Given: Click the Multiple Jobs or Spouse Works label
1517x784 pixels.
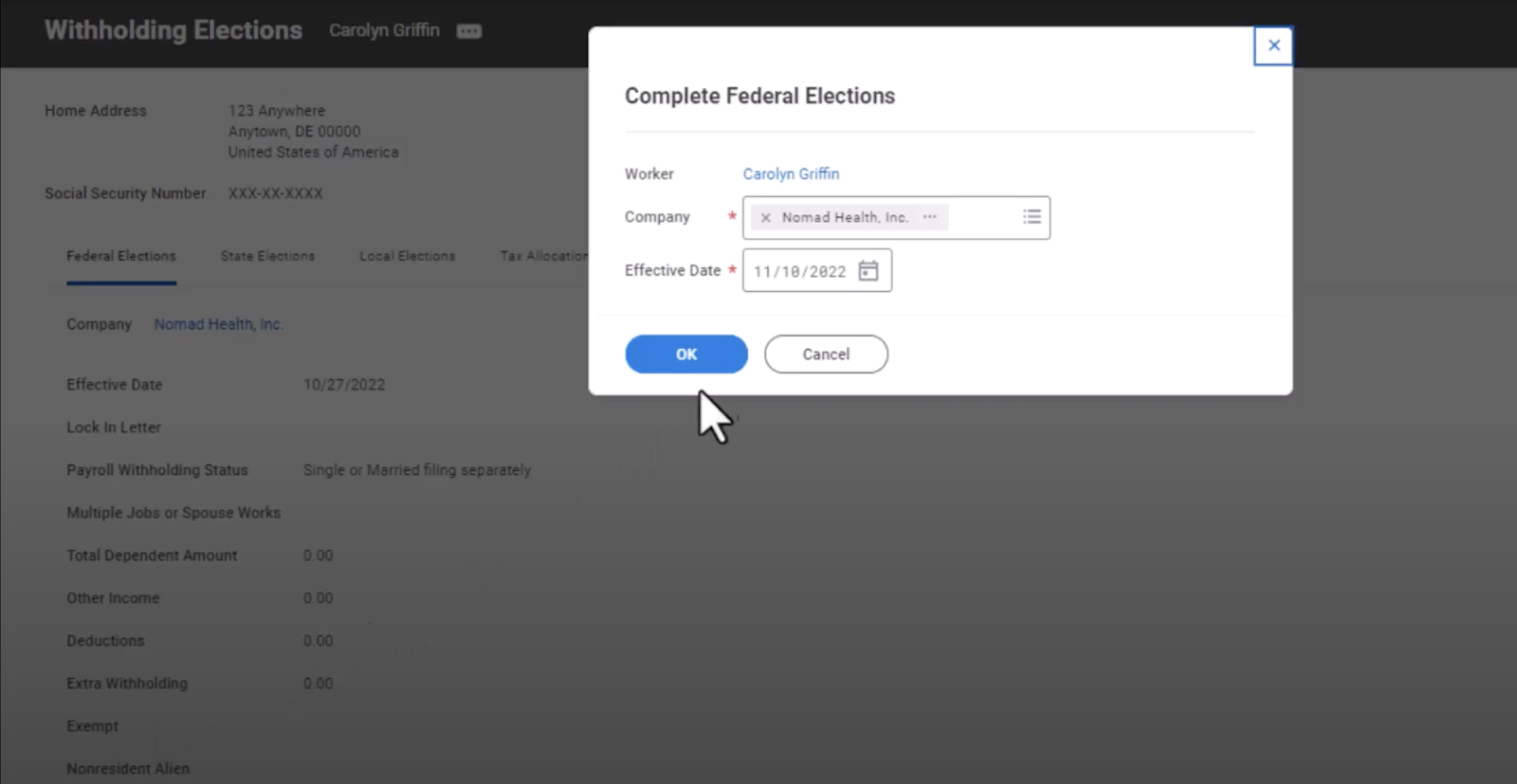Looking at the screenshot, I should [174, 513].
